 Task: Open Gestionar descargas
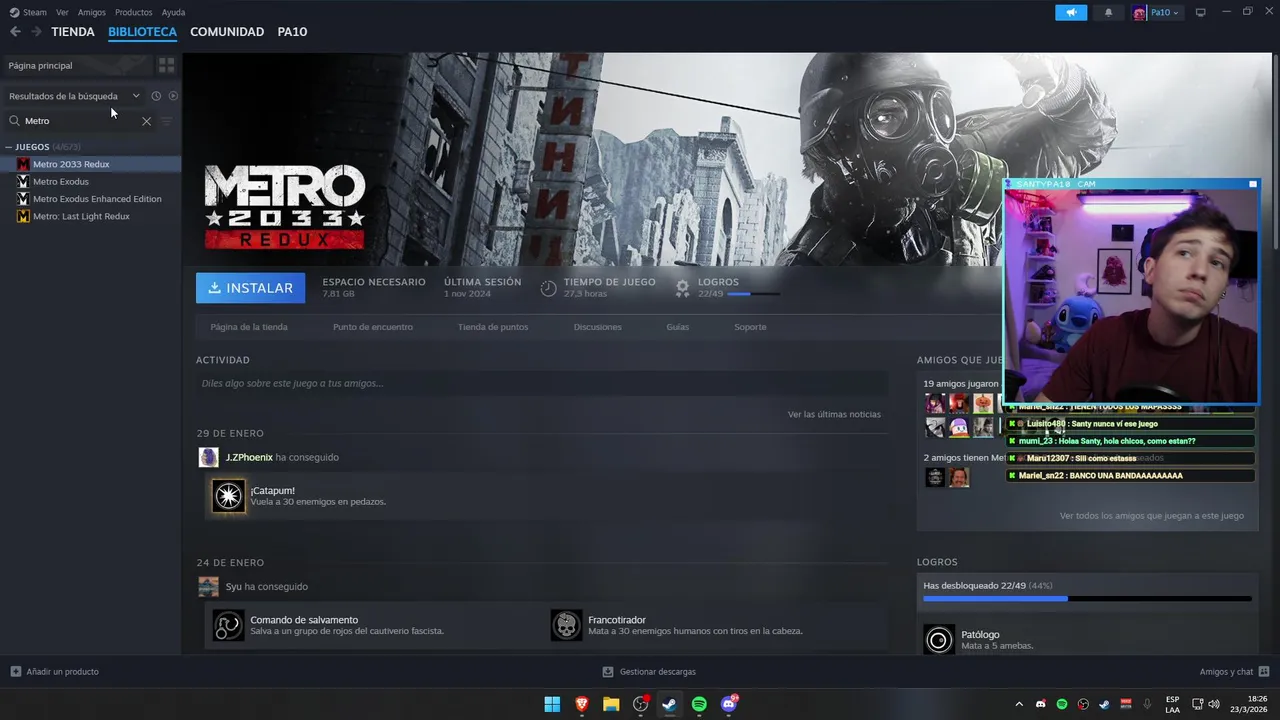(649, 672)
